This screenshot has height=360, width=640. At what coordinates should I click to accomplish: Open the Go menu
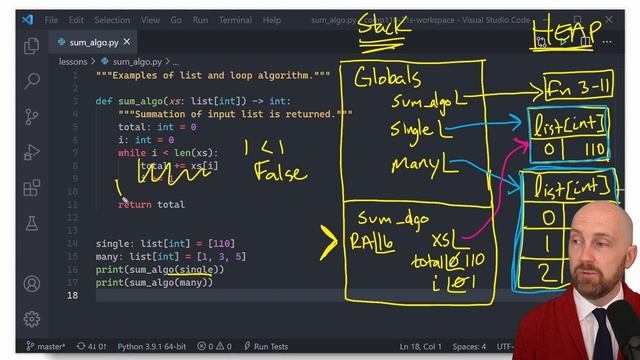tap(176, 20)
